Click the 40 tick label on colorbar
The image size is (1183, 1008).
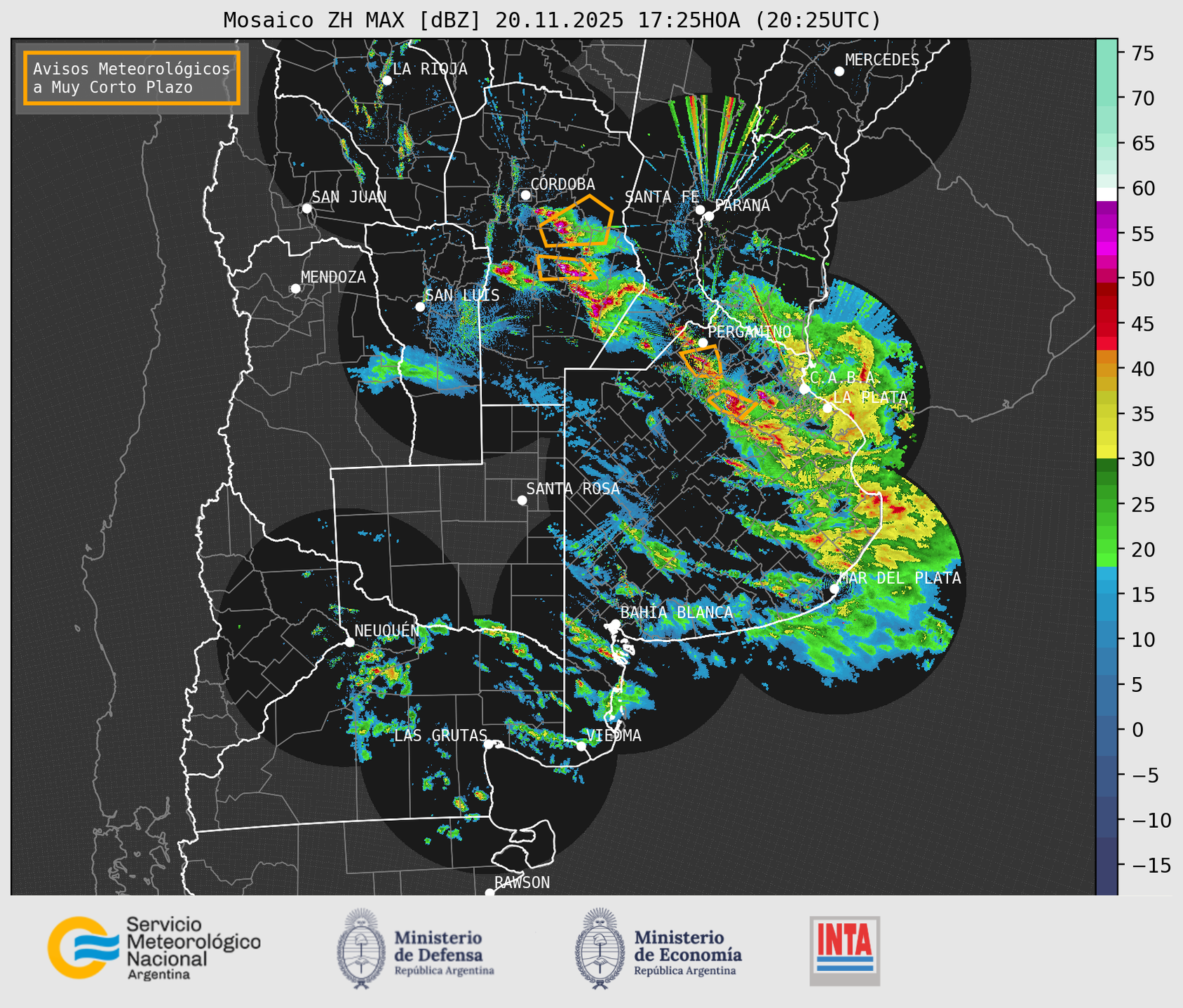(x=1142, y=369)
